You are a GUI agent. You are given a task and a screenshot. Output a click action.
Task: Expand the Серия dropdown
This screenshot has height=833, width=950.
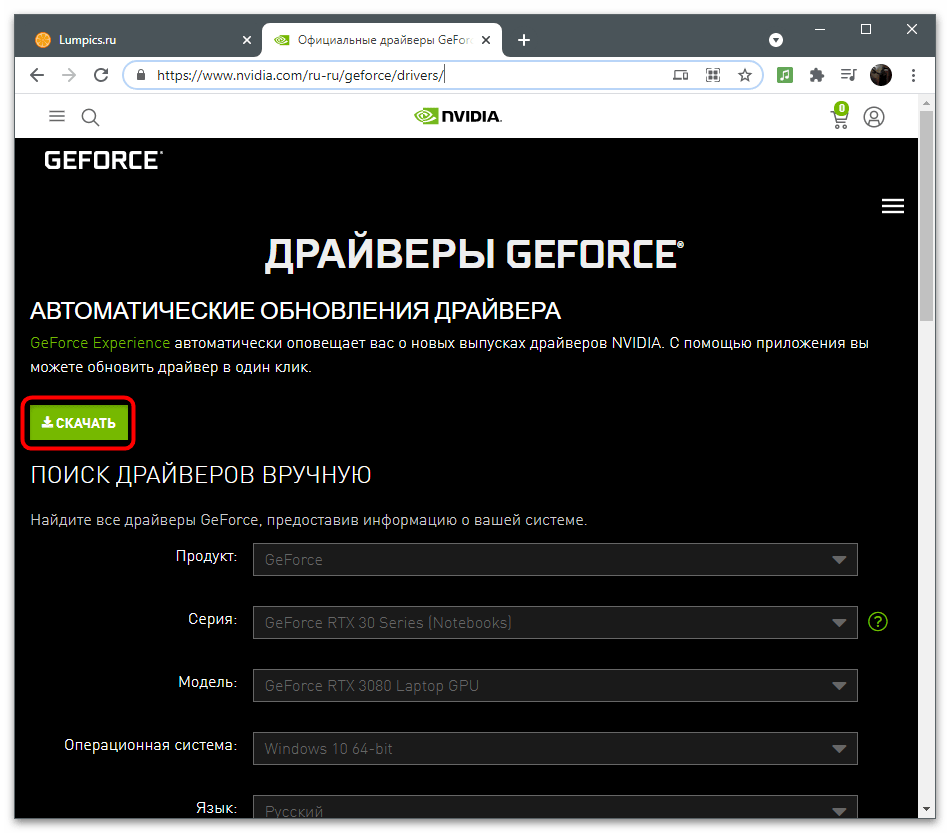tap(555, 622)
